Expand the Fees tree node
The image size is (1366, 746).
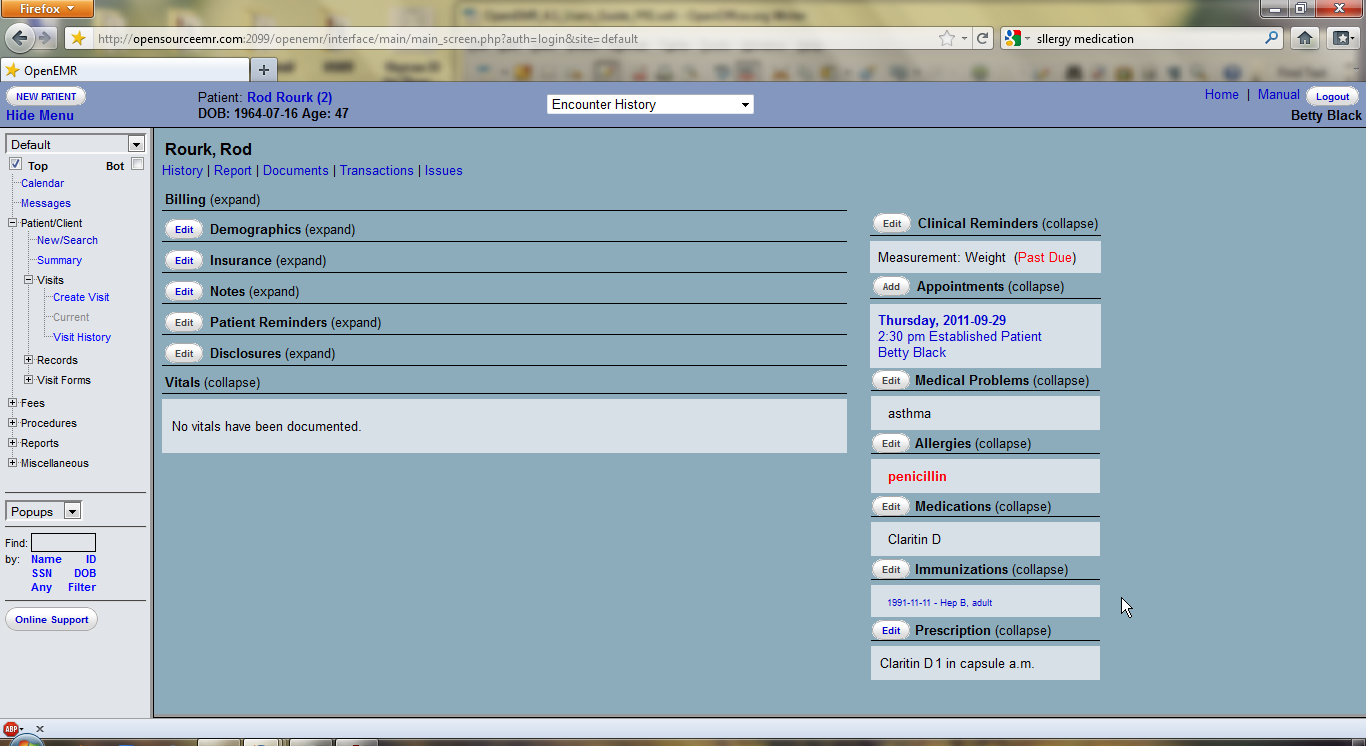[x=12, y=403]
